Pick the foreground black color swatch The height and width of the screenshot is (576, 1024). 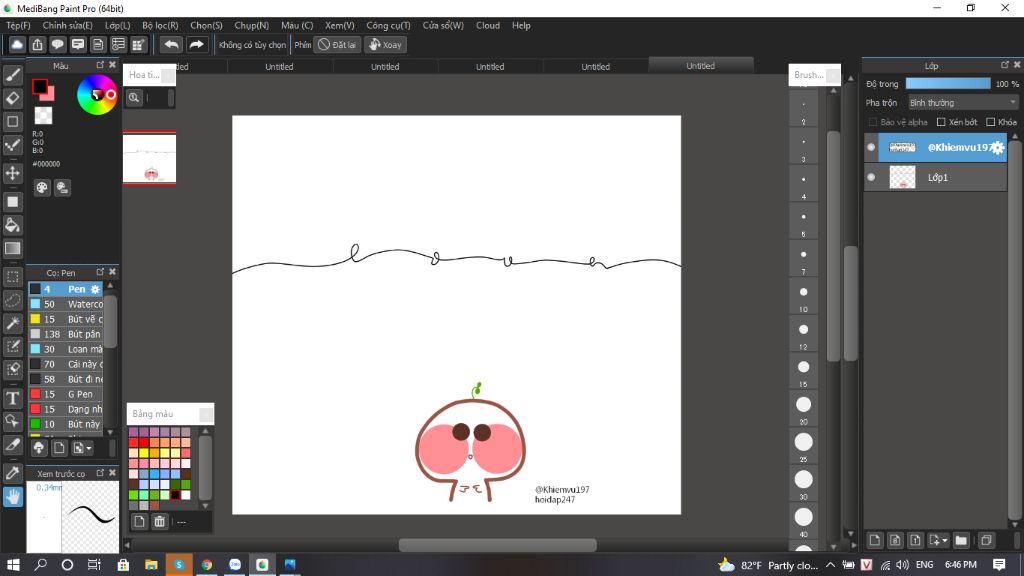(40, 86)
